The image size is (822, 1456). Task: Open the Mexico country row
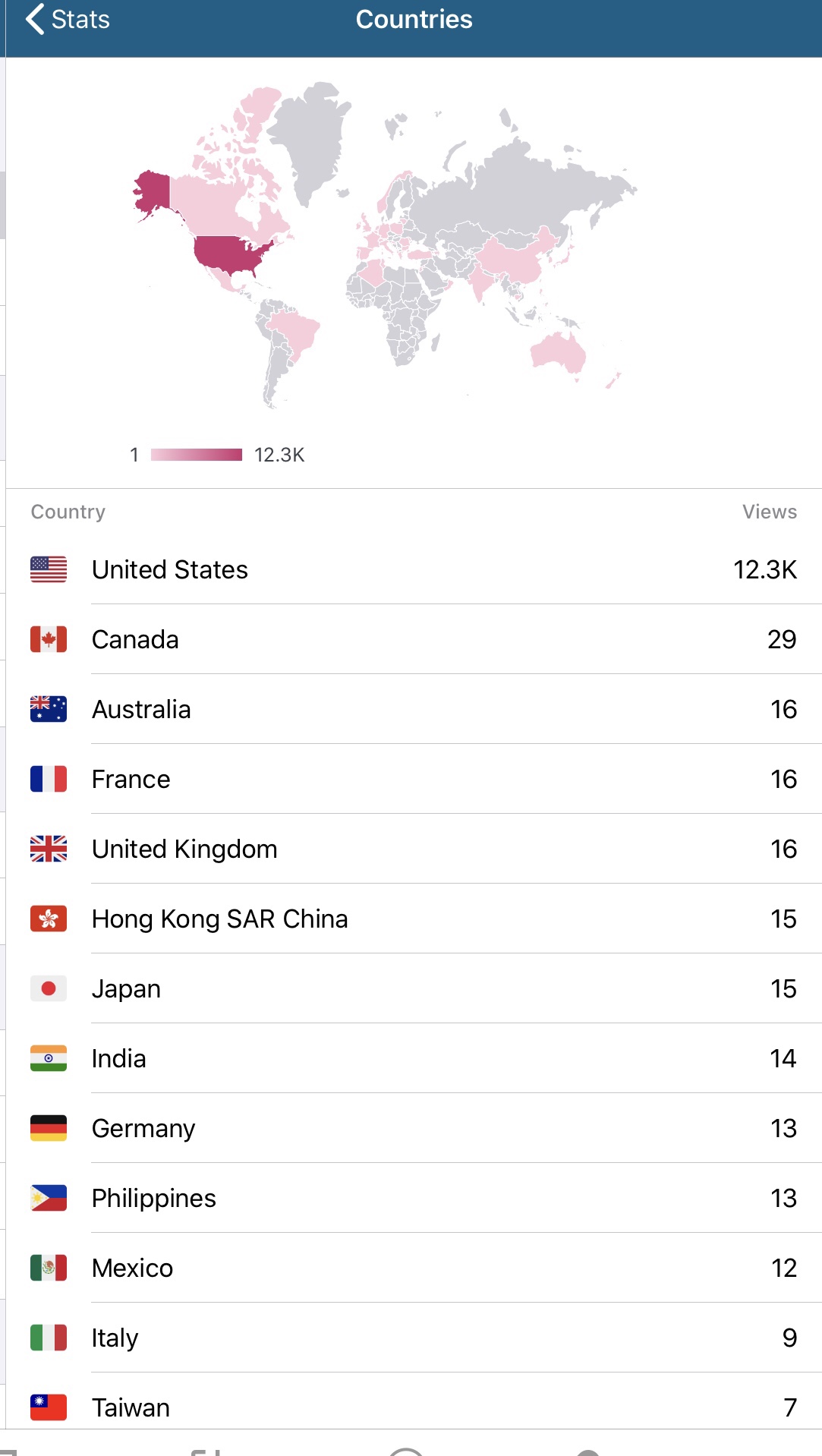coord(410,1268)
